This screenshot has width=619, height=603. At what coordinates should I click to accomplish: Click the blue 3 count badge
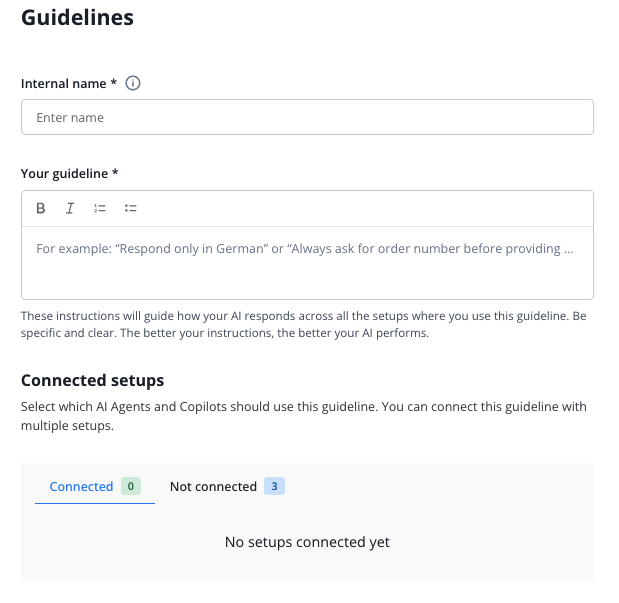click(275, 486)
